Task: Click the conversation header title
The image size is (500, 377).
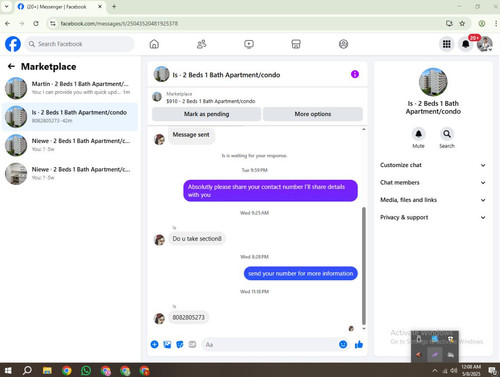Action: (226, 75)
